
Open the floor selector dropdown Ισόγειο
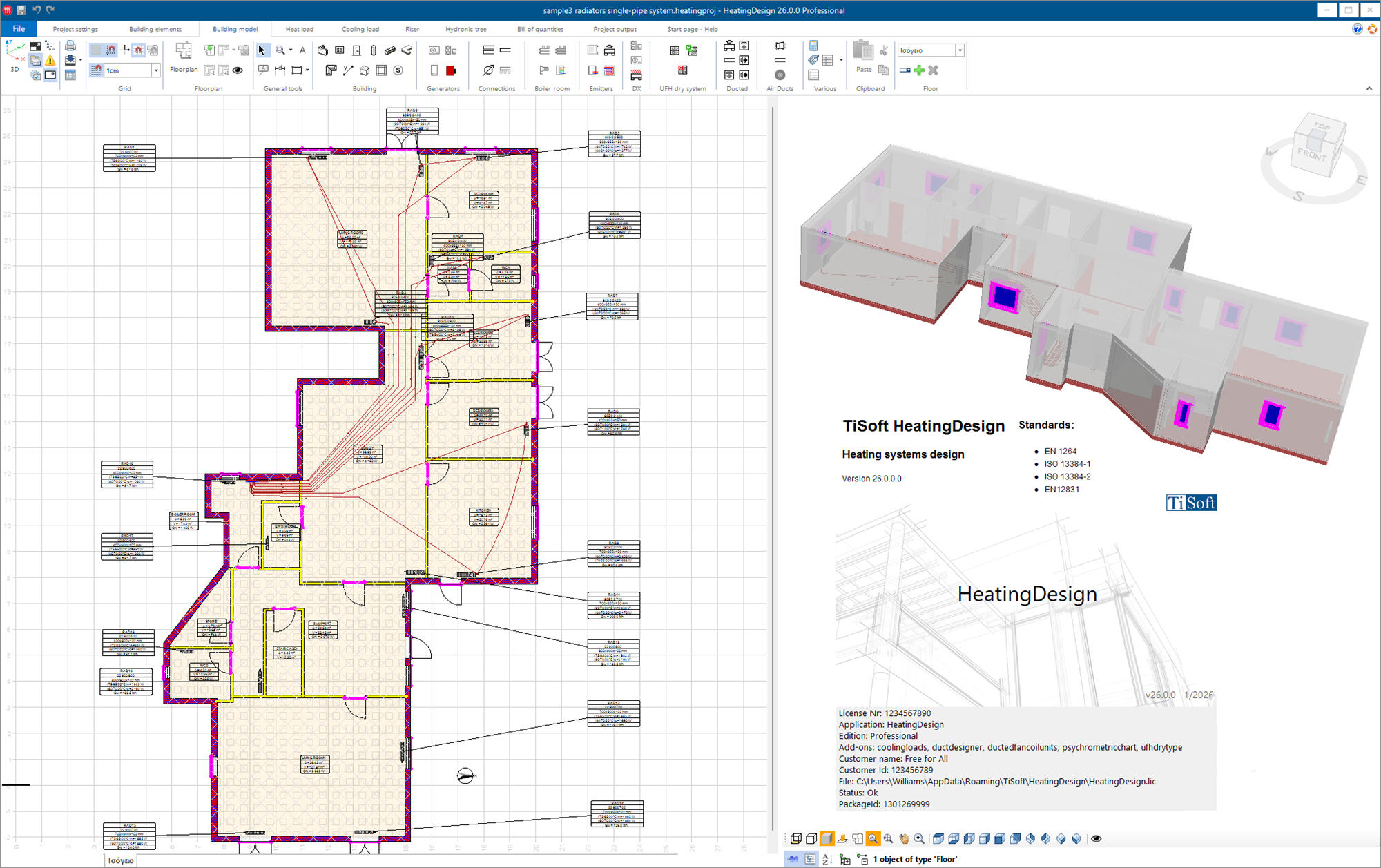[960, 50]
